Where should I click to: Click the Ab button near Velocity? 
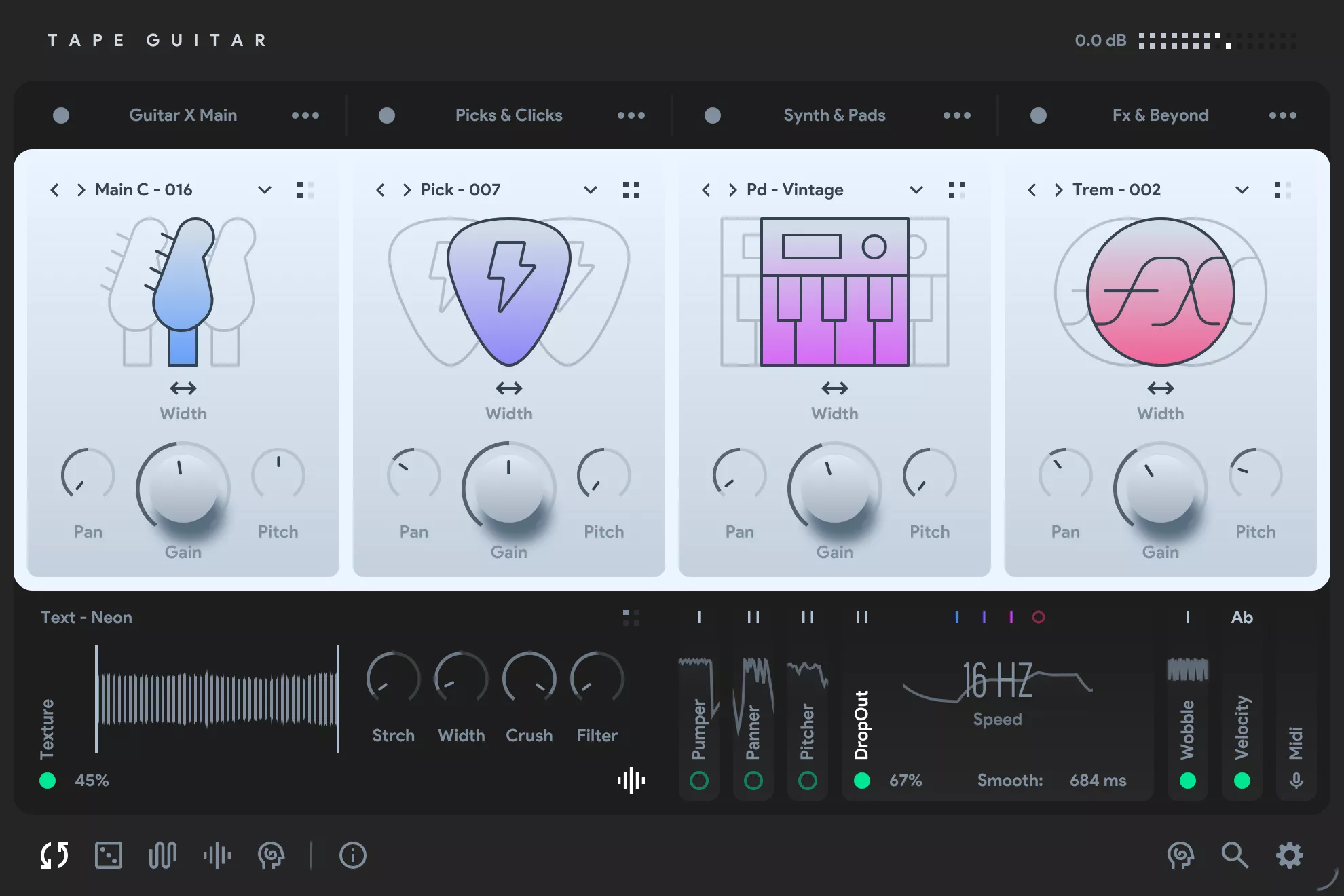pos(1242,617)
